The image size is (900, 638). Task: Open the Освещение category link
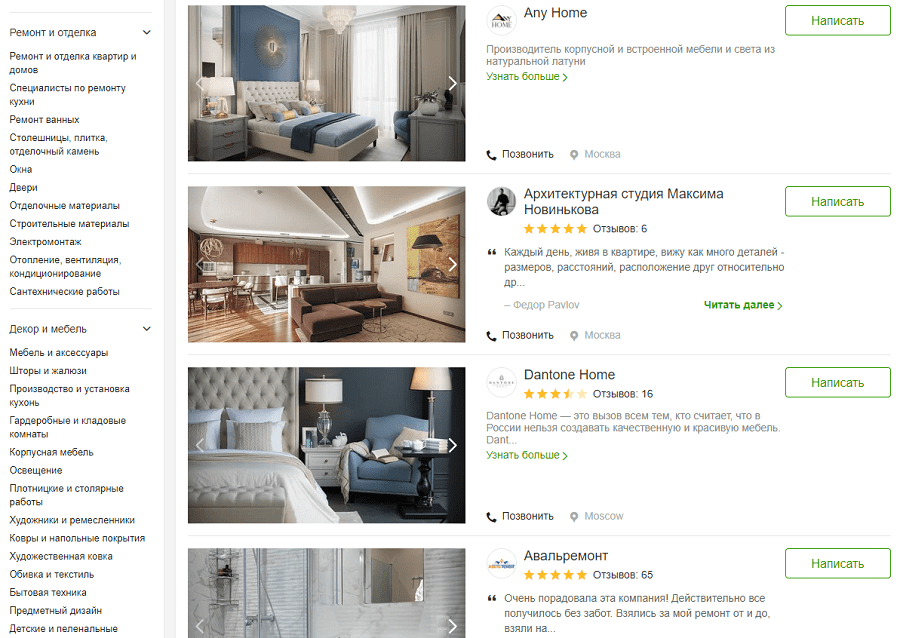click(36, 470)
